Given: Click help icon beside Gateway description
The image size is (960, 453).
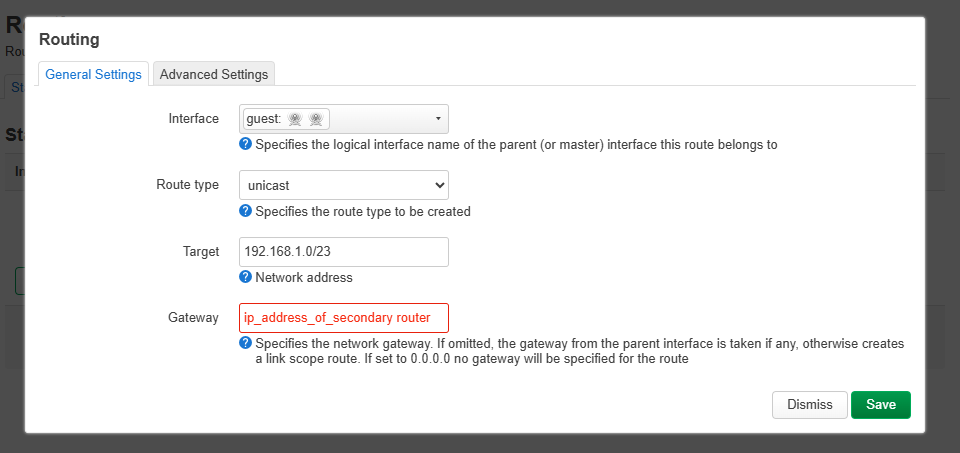Looking at the screenshot, I should click(x=246, y=343).
